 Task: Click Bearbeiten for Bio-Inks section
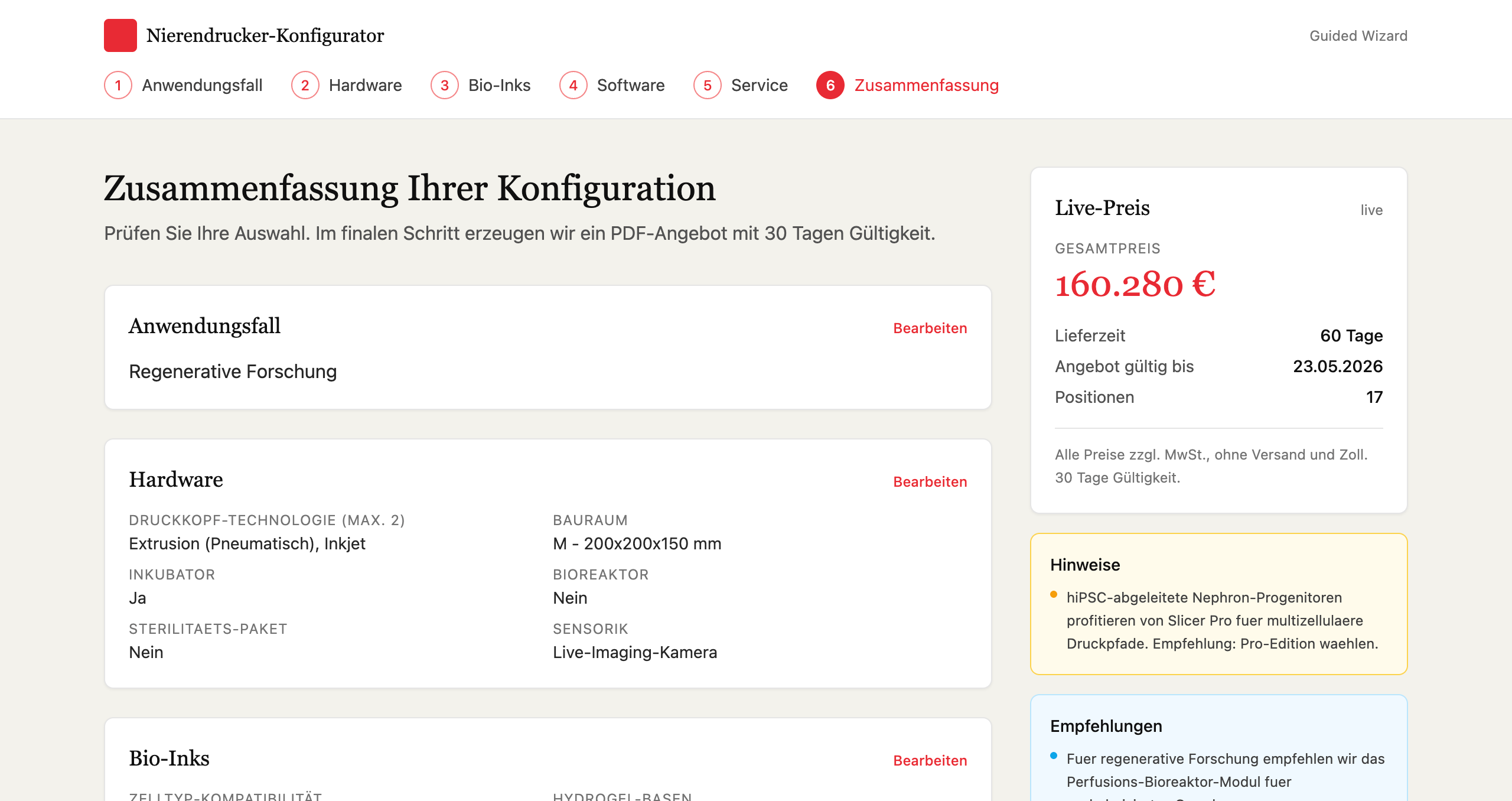(x=930, y=761)
